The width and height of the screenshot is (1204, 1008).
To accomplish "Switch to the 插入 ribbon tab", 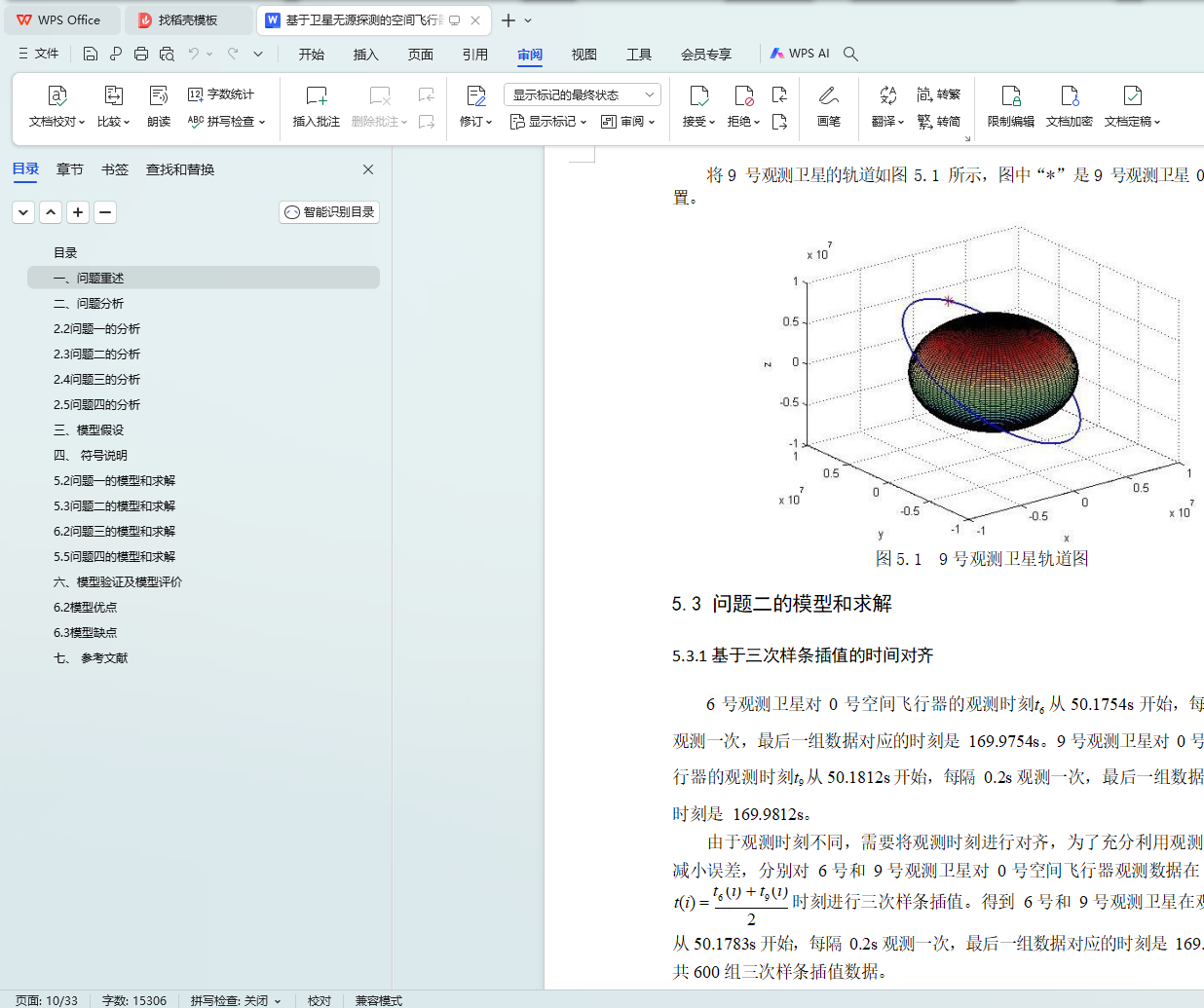I will [x=366, y=55].
